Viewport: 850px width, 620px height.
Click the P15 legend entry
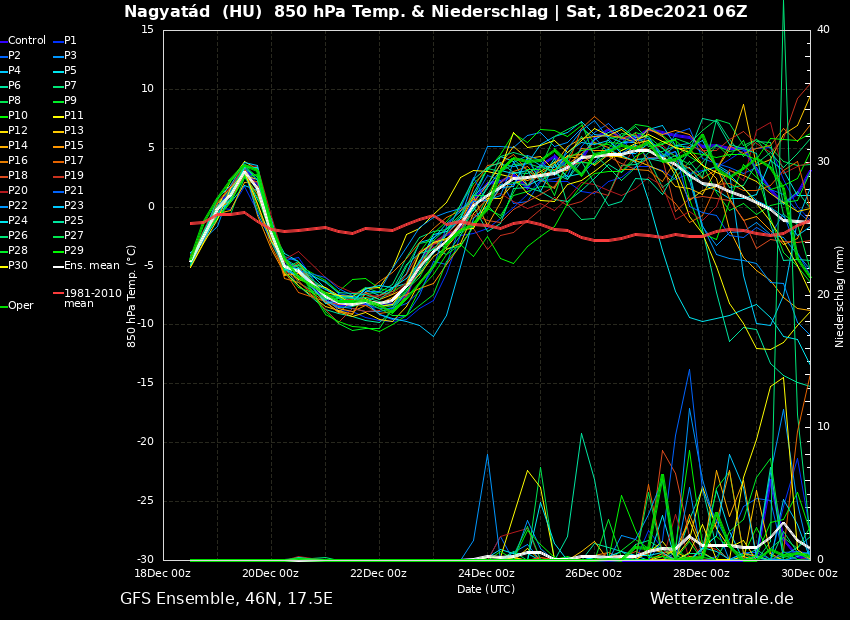73,146
